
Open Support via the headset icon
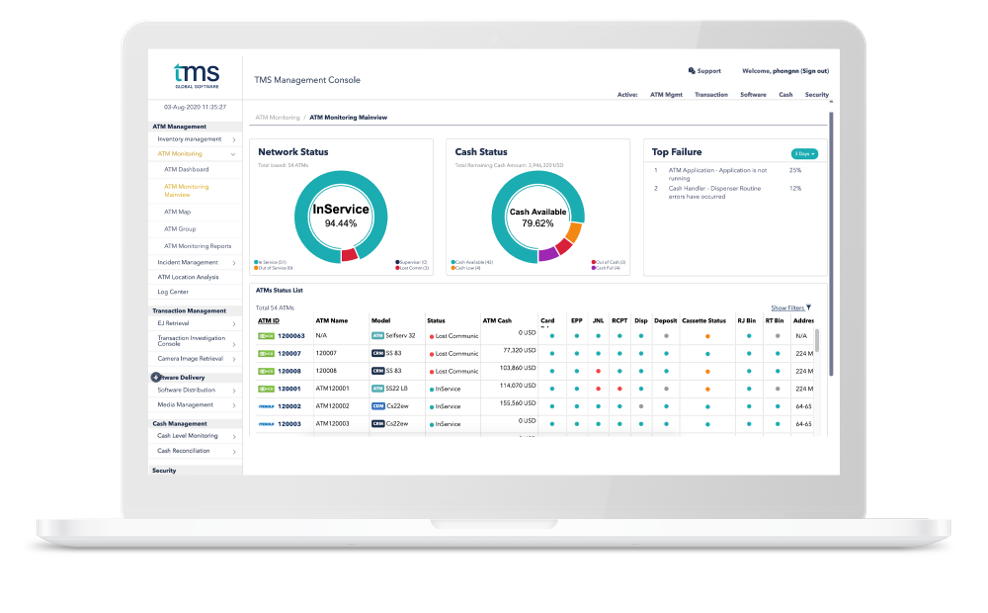691,71
